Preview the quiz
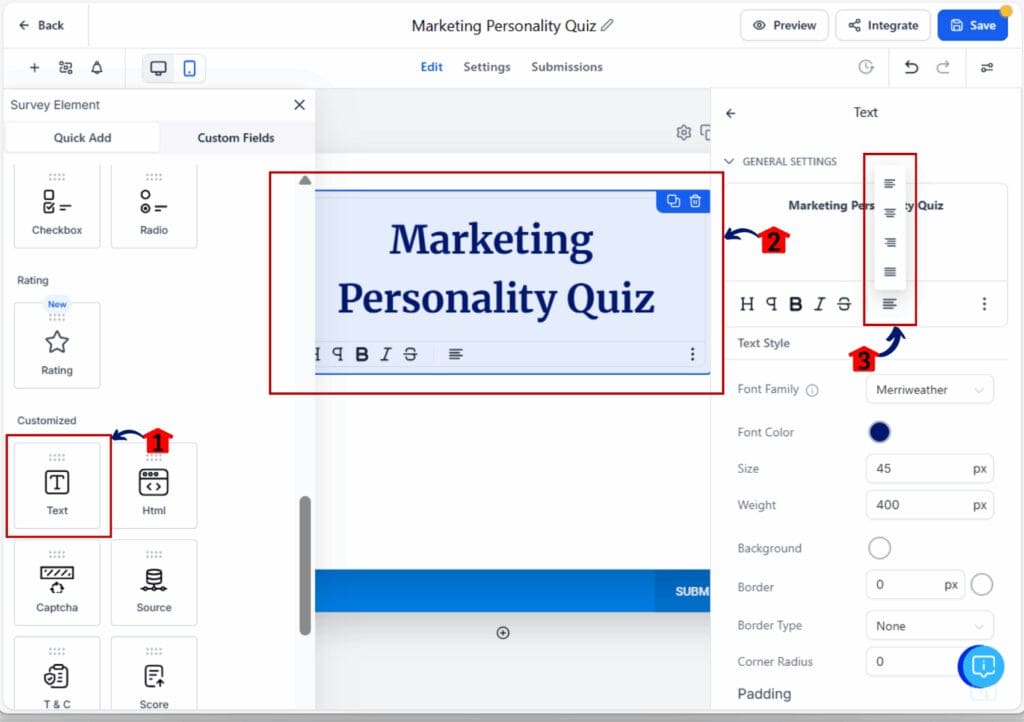Viewport: 1024px width, 722px height. point(784,25)
